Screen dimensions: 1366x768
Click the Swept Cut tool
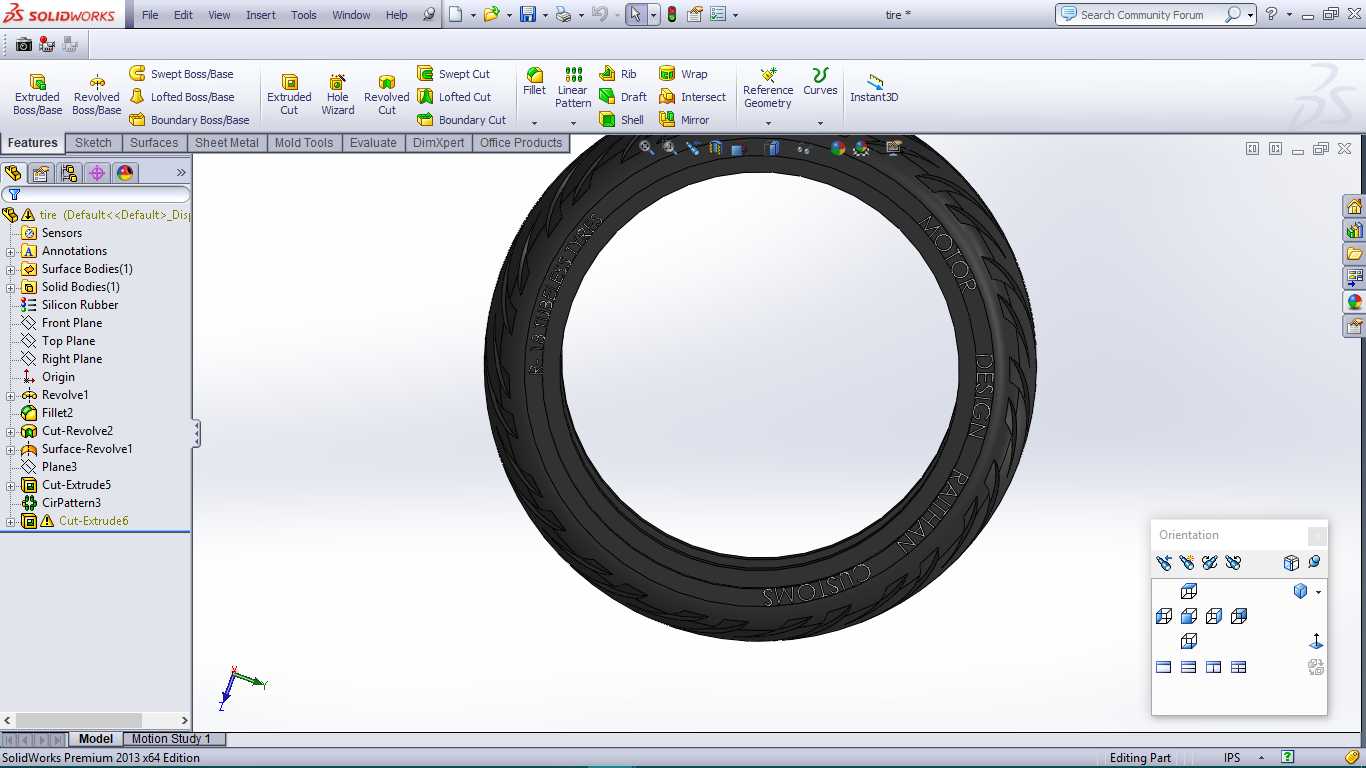pyautogui.click(x=453, y=74)
